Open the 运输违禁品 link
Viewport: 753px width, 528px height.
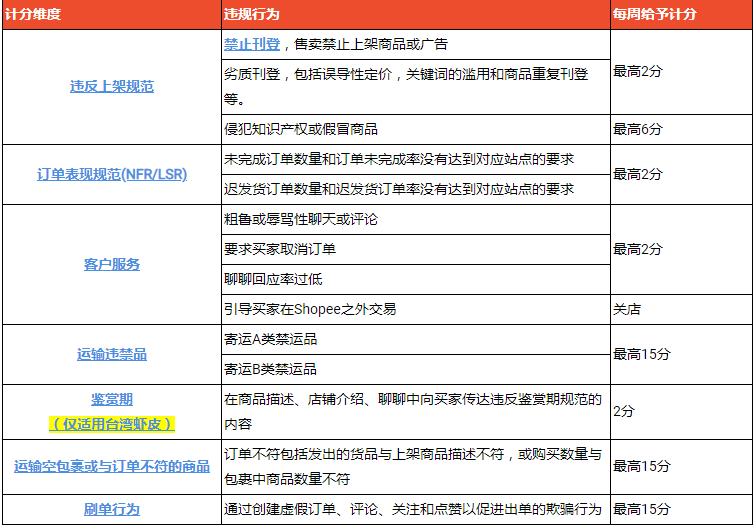111,354
